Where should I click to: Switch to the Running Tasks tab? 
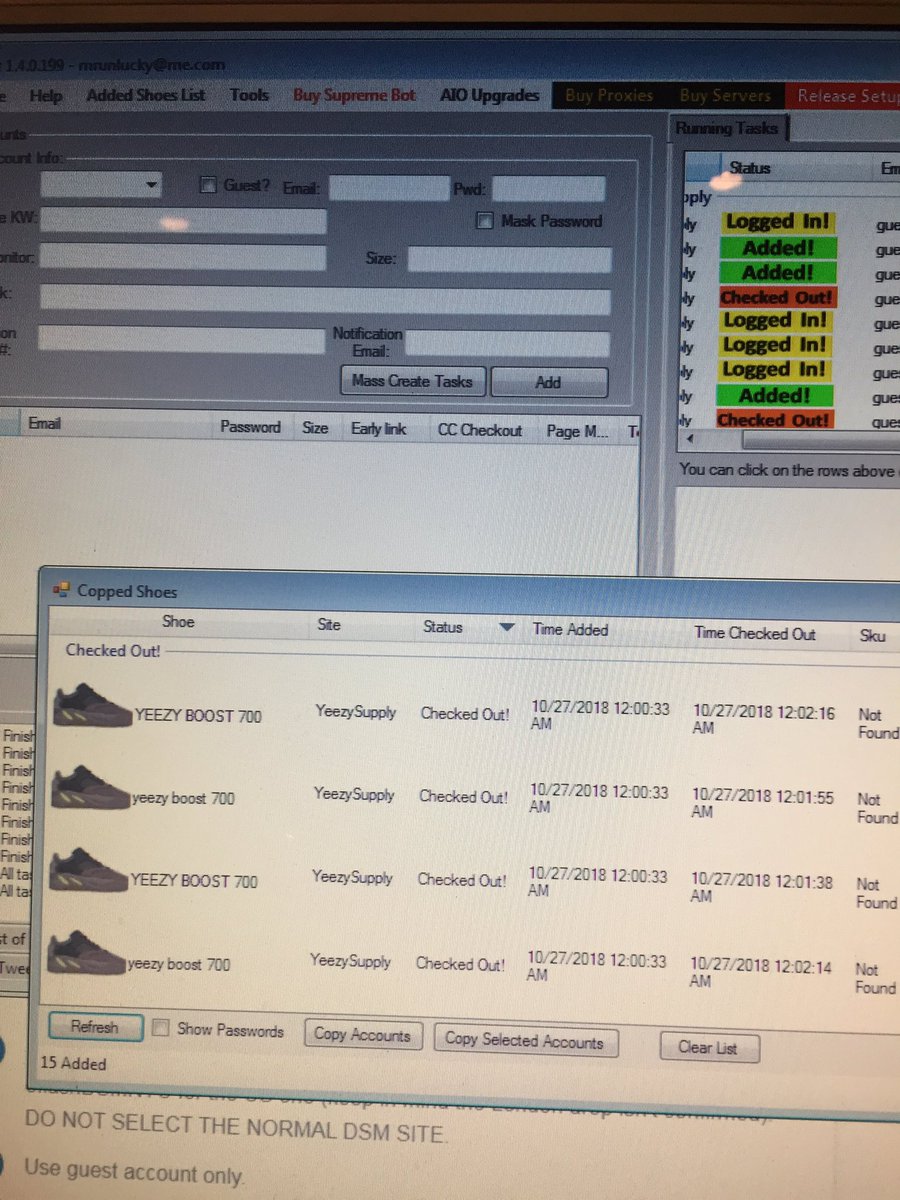click(729, 128)
